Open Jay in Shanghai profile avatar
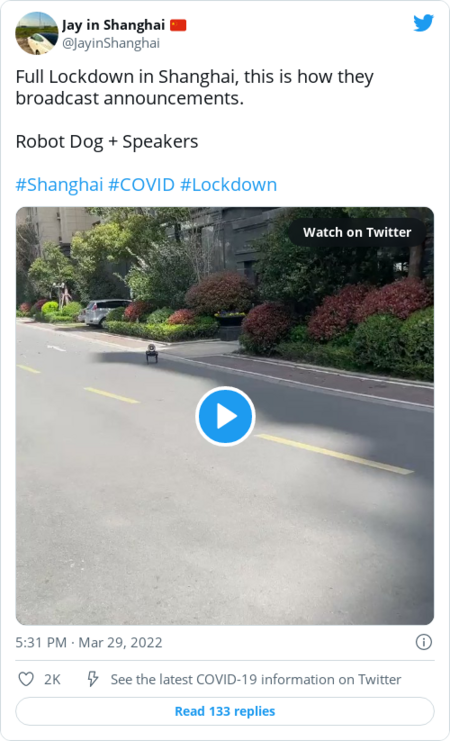450x741 pixels. point(37,33)
